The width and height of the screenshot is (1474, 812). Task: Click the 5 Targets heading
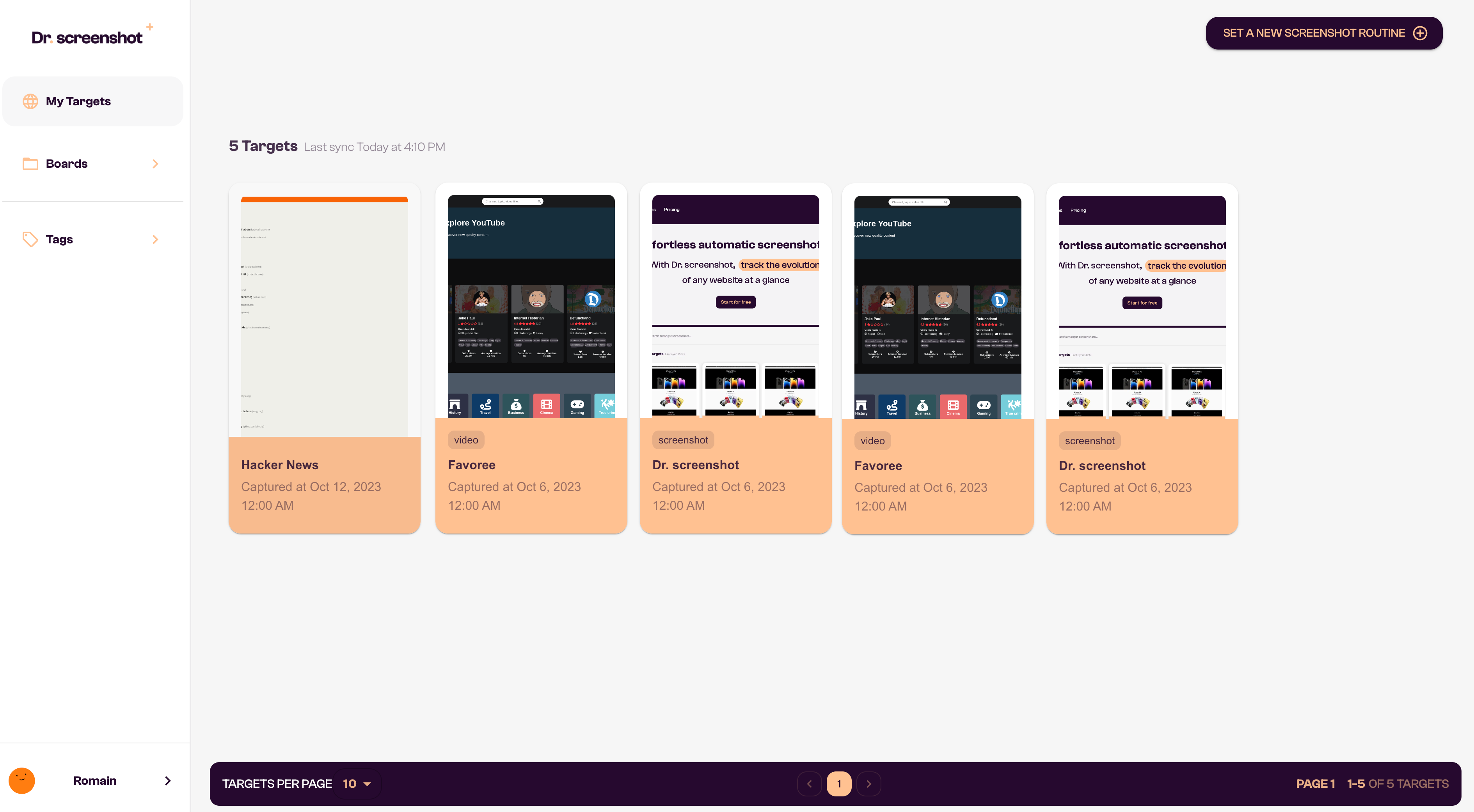(263, 146)
